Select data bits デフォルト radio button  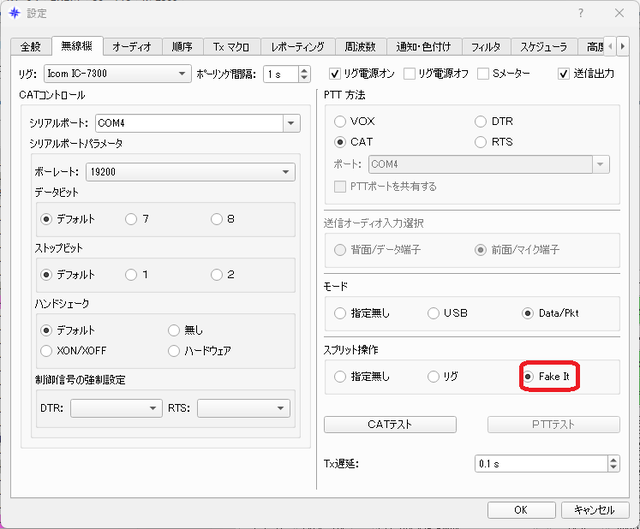[x=47, y=219]
